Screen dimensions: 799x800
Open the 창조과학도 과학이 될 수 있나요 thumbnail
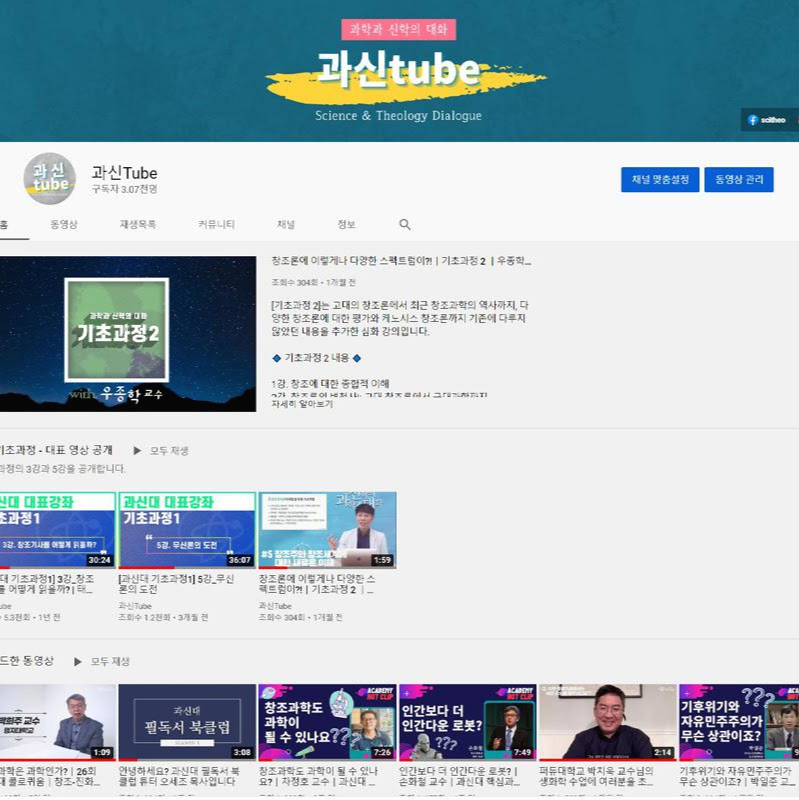tap(327, 722)
